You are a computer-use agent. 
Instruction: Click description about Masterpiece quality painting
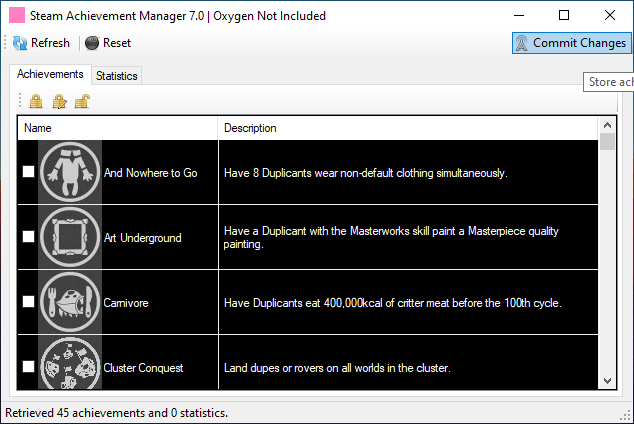pos(391,237)
